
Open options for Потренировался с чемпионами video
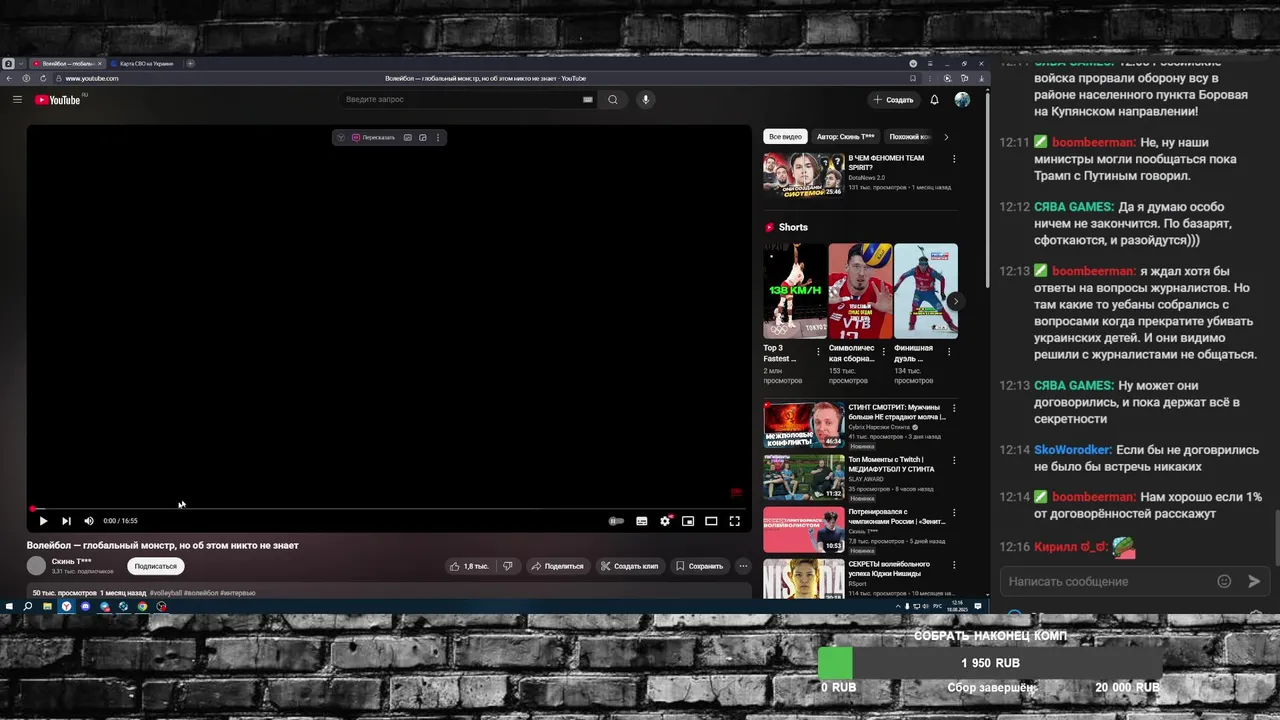(x=954, y=513)
